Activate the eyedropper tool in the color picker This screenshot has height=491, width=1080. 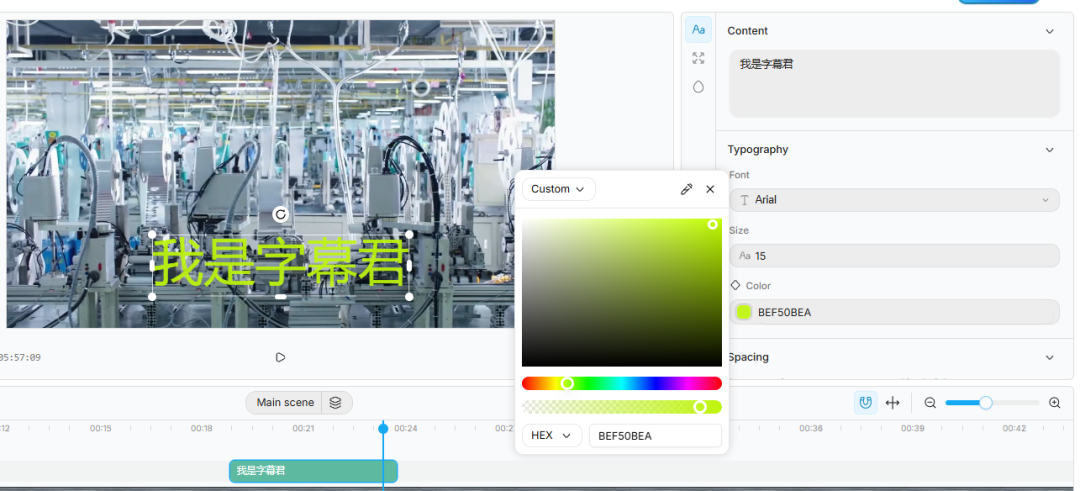[686, 189]
